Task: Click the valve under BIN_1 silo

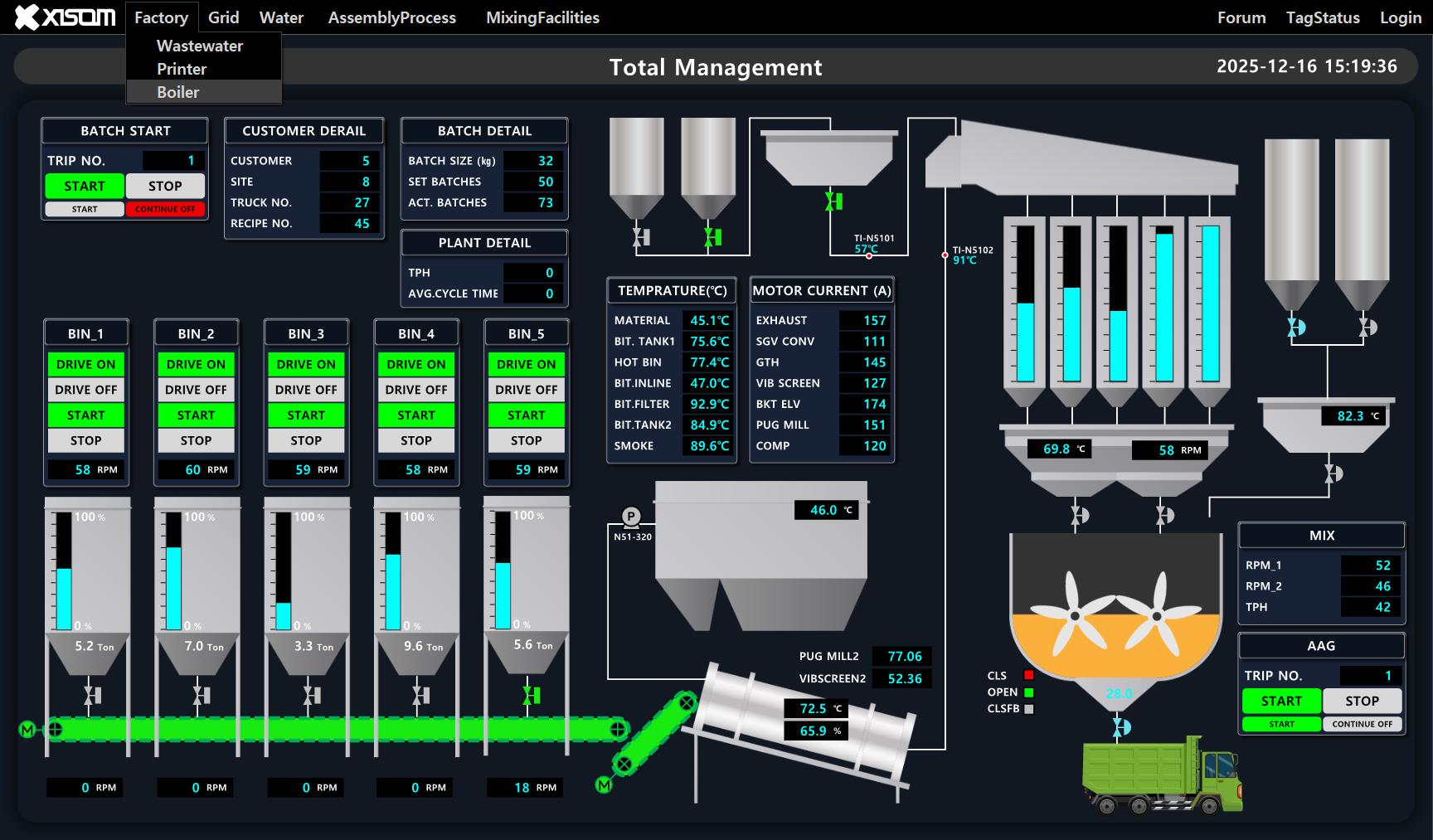Action: (x=92, y=695)
